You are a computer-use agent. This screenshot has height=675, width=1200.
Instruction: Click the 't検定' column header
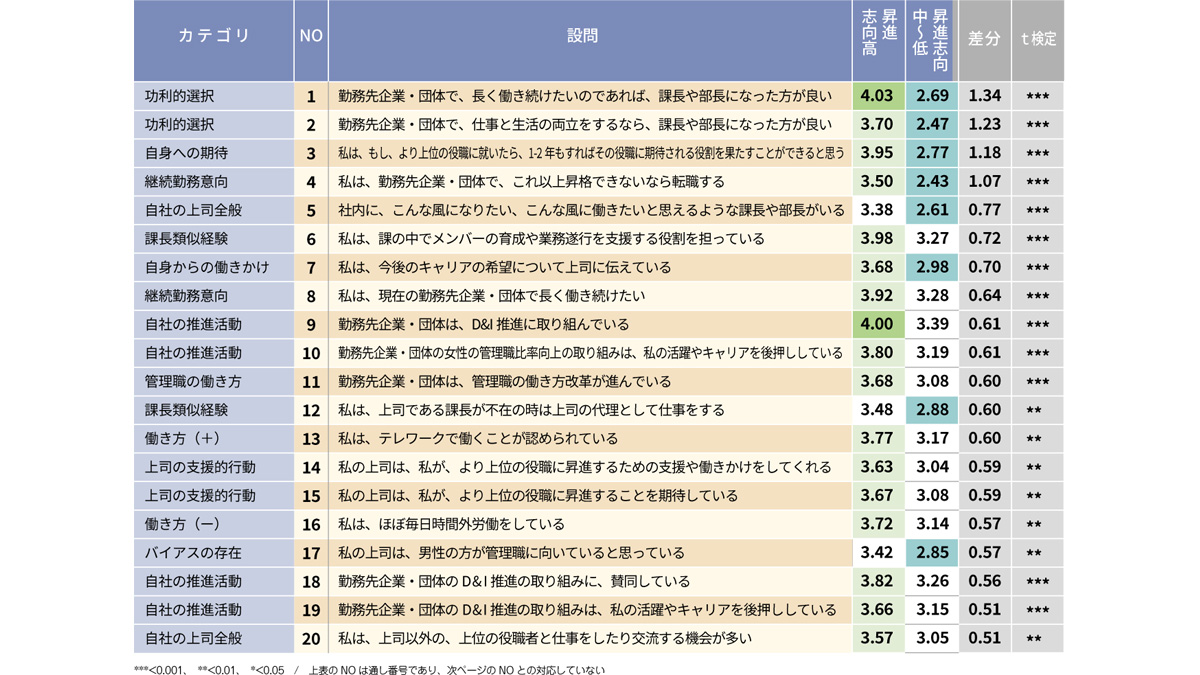1038,40
